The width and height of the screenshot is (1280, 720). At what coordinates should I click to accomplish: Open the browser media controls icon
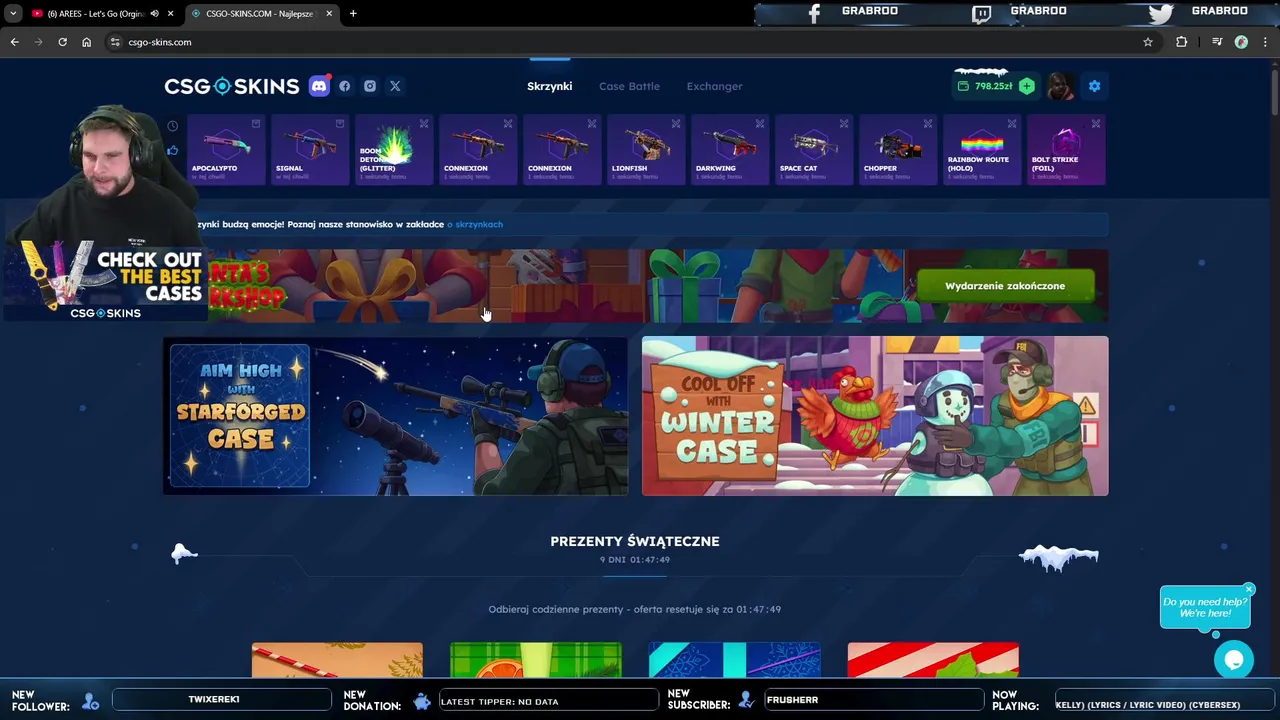[x=1217, y=42]
